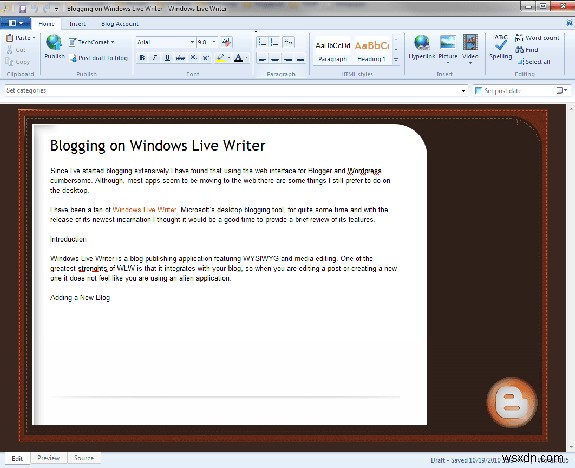Image resolution: width=575 pixels, height=468 pixels.
Task: Click the Undo icon in title bar
Action: pos(35,8)
